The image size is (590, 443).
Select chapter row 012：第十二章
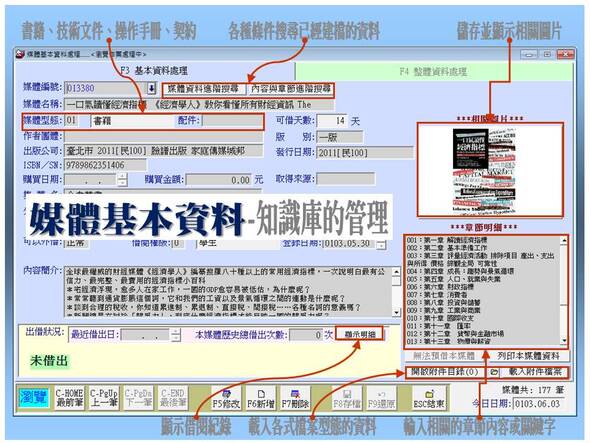tap(455, 334)
